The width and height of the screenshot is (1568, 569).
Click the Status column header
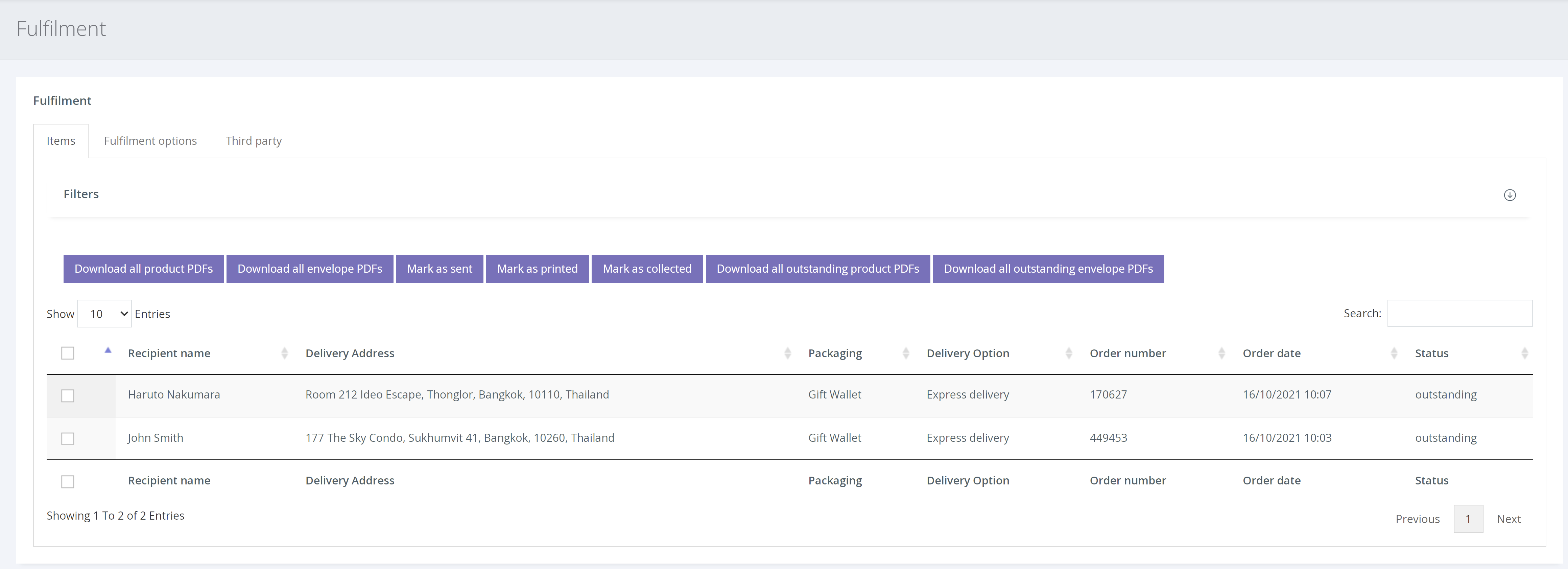[x=1432, y=353]
